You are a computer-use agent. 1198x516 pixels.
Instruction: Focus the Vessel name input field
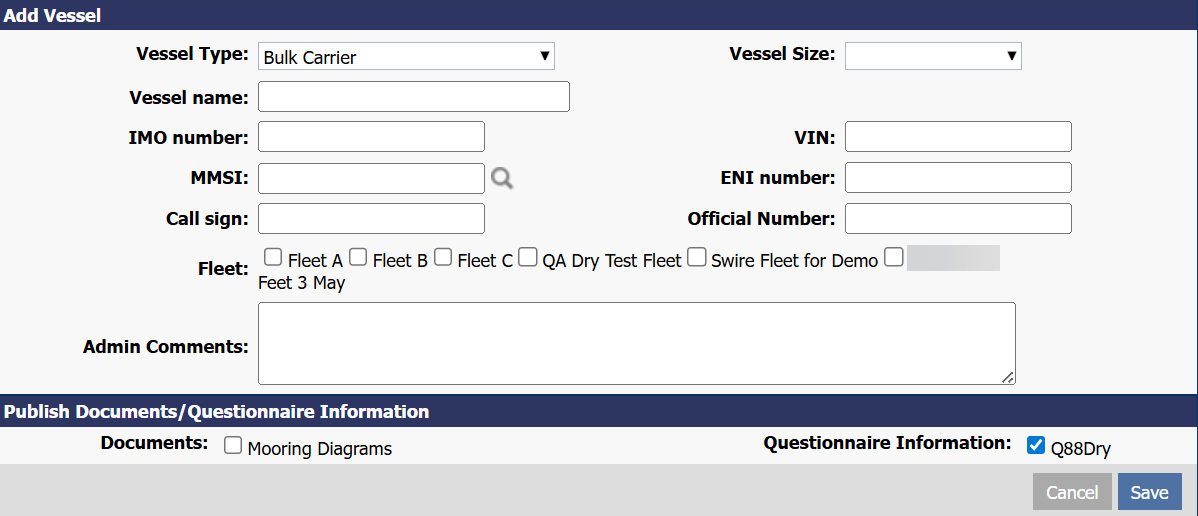point(414,97)
